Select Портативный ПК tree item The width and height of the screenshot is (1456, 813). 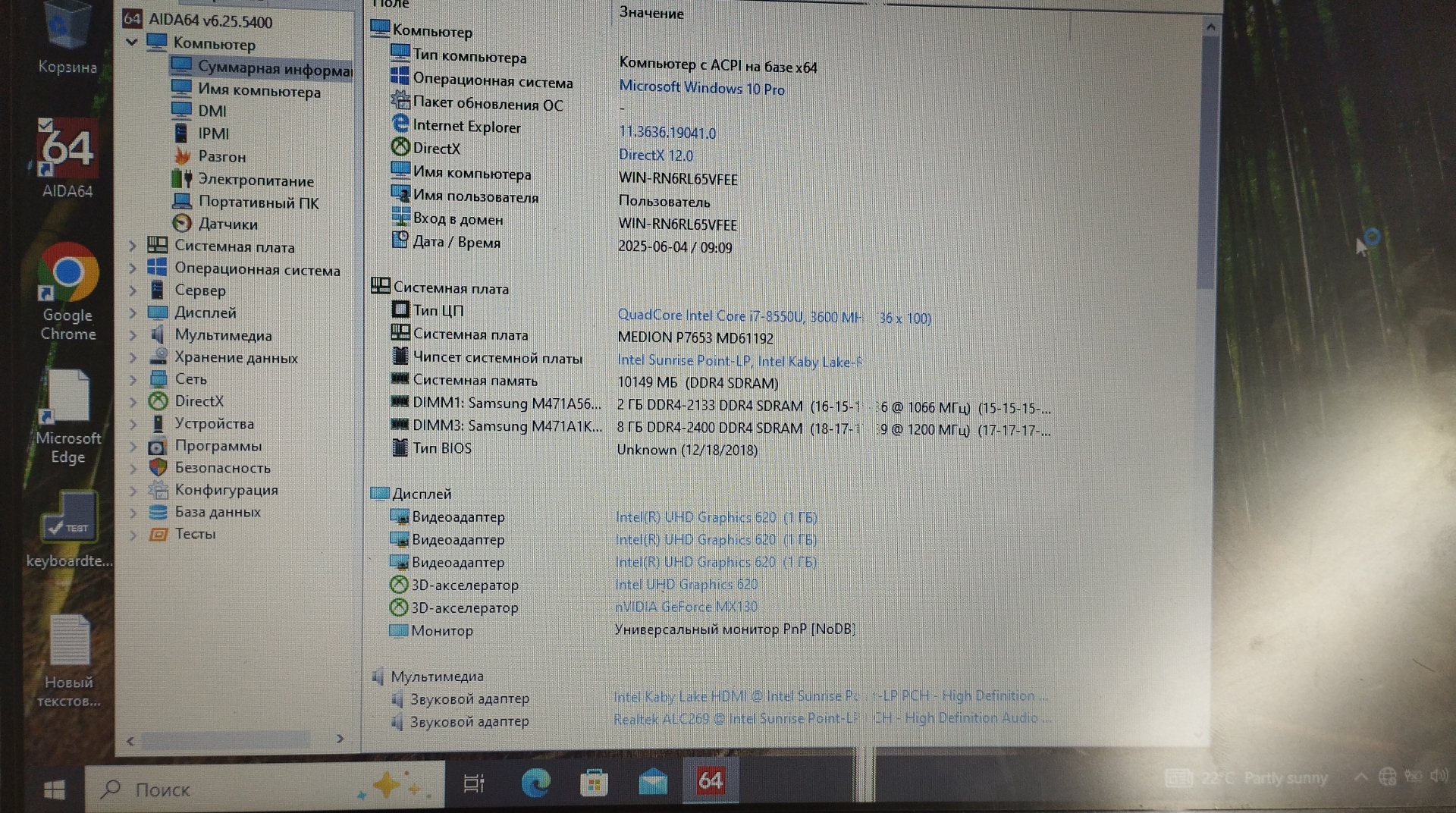tap(258, 202)
